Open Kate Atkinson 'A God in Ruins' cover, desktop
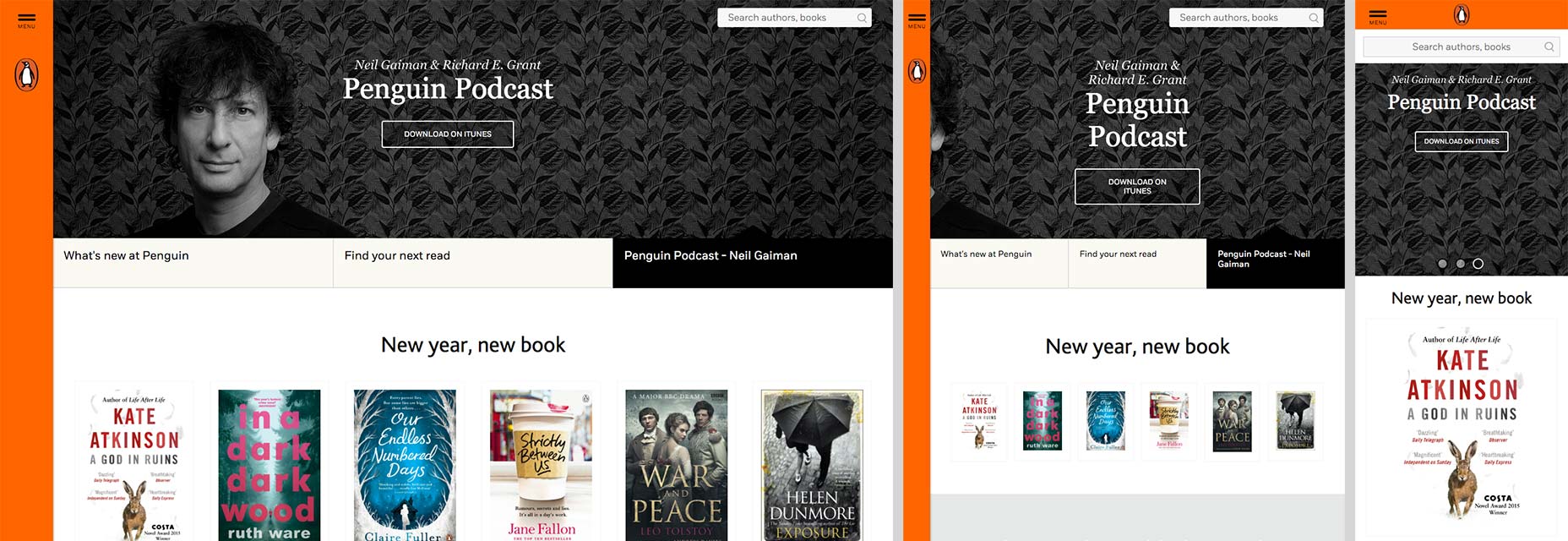Image resolution: width=1568 pixels, height=541 pixels. [134, 465]
